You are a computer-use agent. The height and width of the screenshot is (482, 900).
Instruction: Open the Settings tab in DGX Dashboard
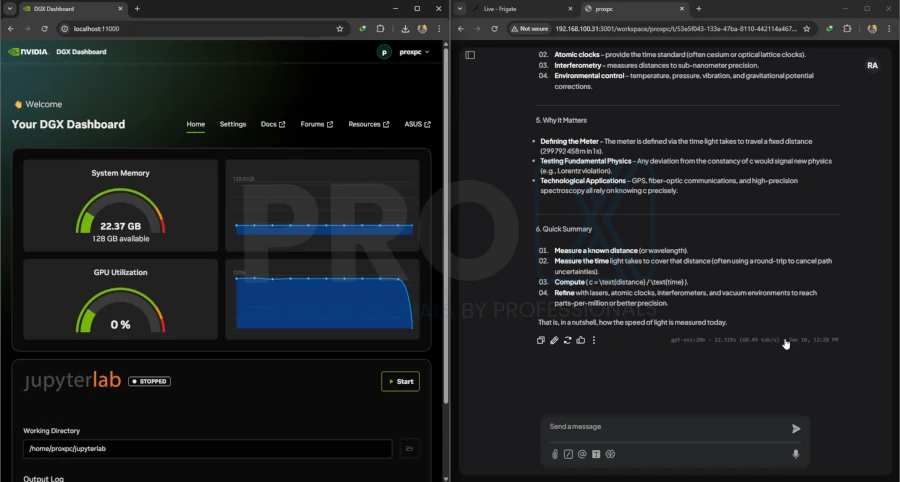(x=233, y=124)
